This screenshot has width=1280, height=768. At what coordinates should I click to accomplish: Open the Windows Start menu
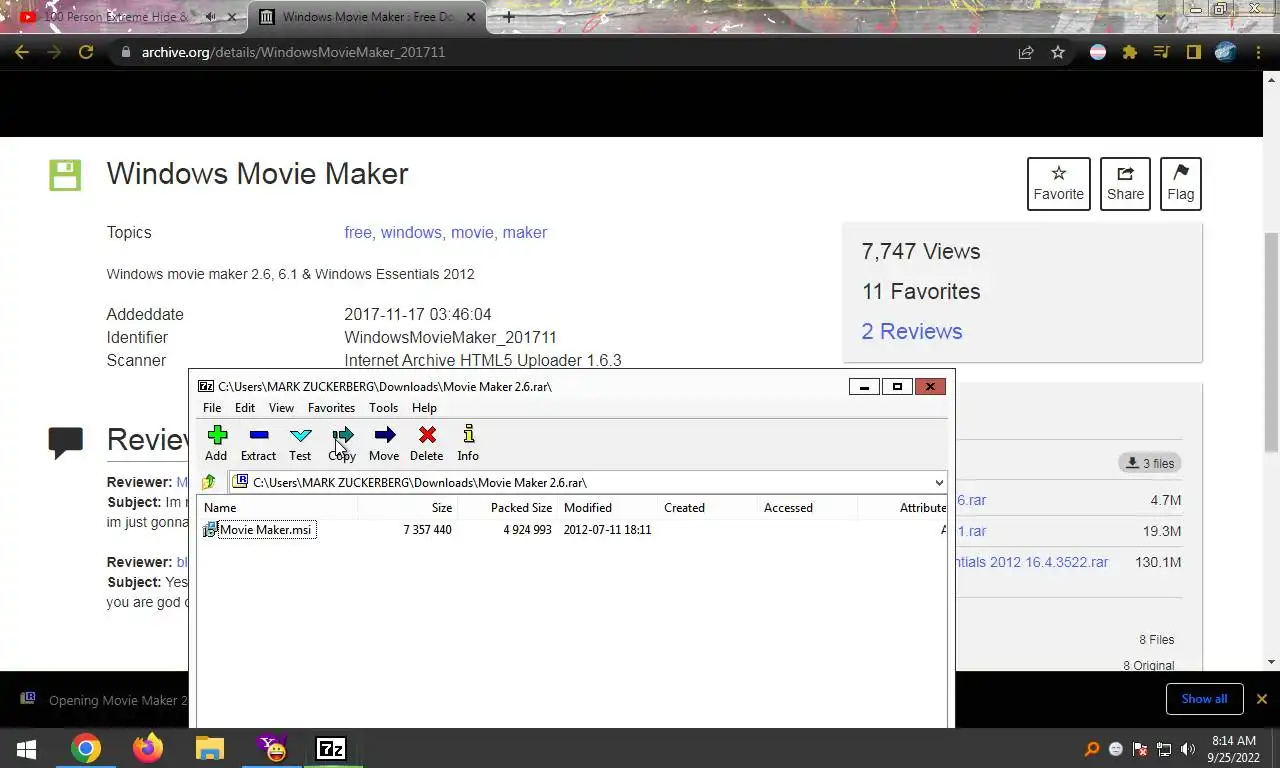click(x=27, y=748)
